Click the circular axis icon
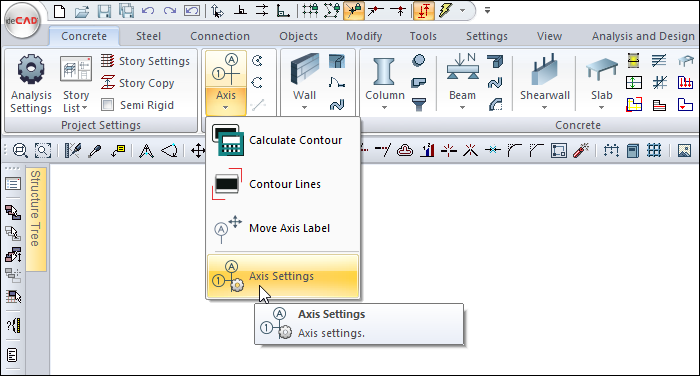 (x=257, y=60)
